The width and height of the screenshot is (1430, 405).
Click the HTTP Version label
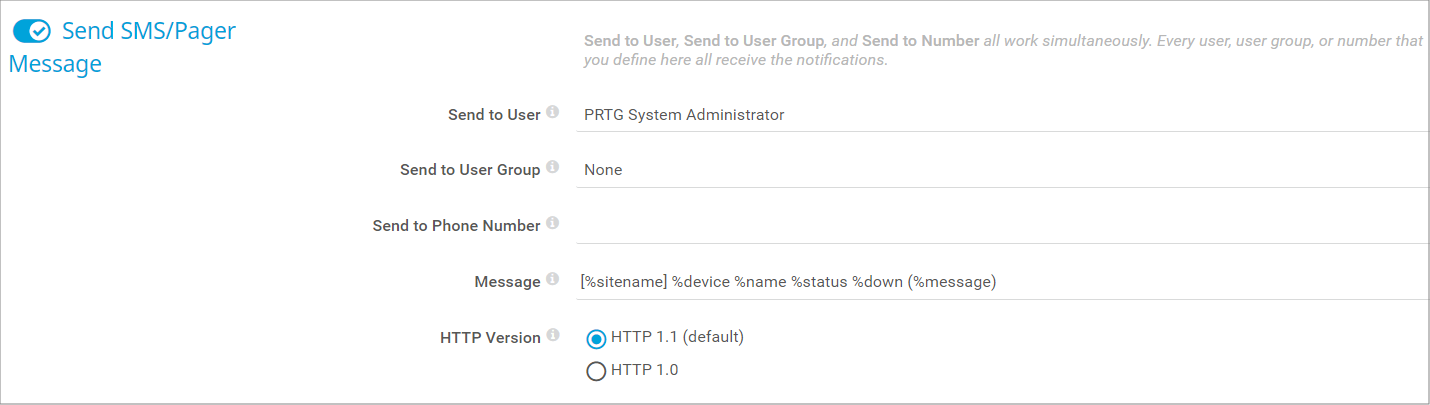pos(490,338)
